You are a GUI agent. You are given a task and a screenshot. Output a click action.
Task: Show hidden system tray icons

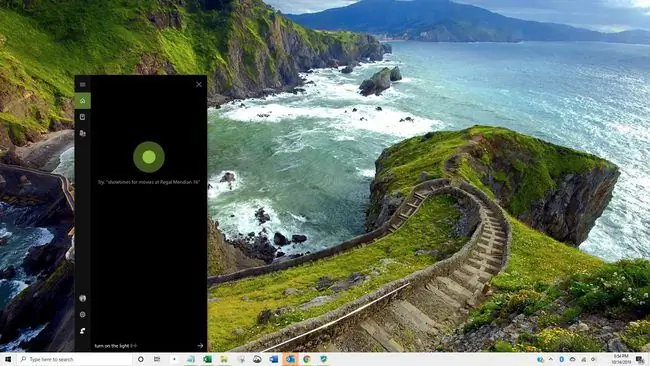[x=551, y=359]
